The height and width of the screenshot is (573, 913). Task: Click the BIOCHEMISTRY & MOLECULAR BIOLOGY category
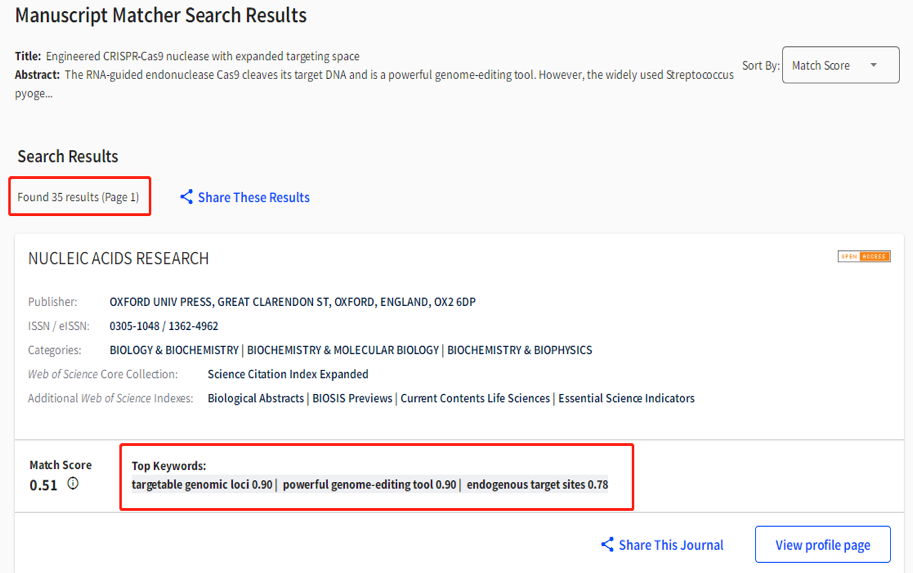point(343,350)
